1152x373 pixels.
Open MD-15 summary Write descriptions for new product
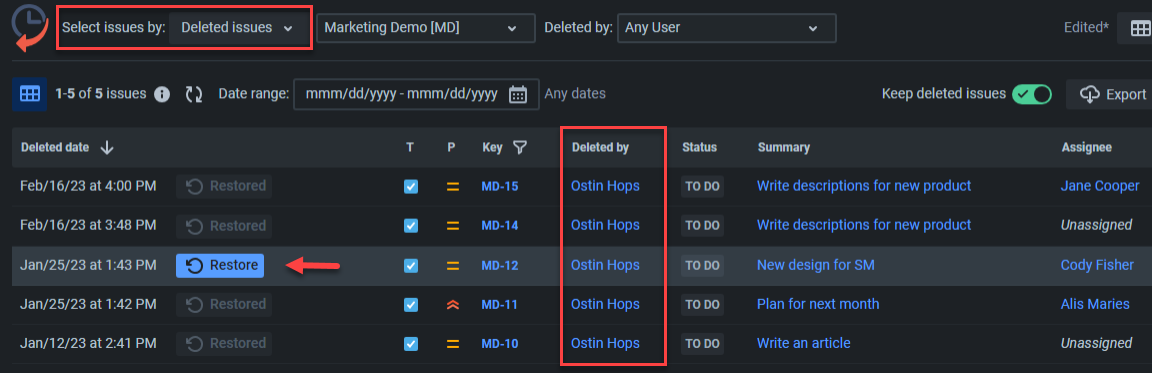coord(864,186)
